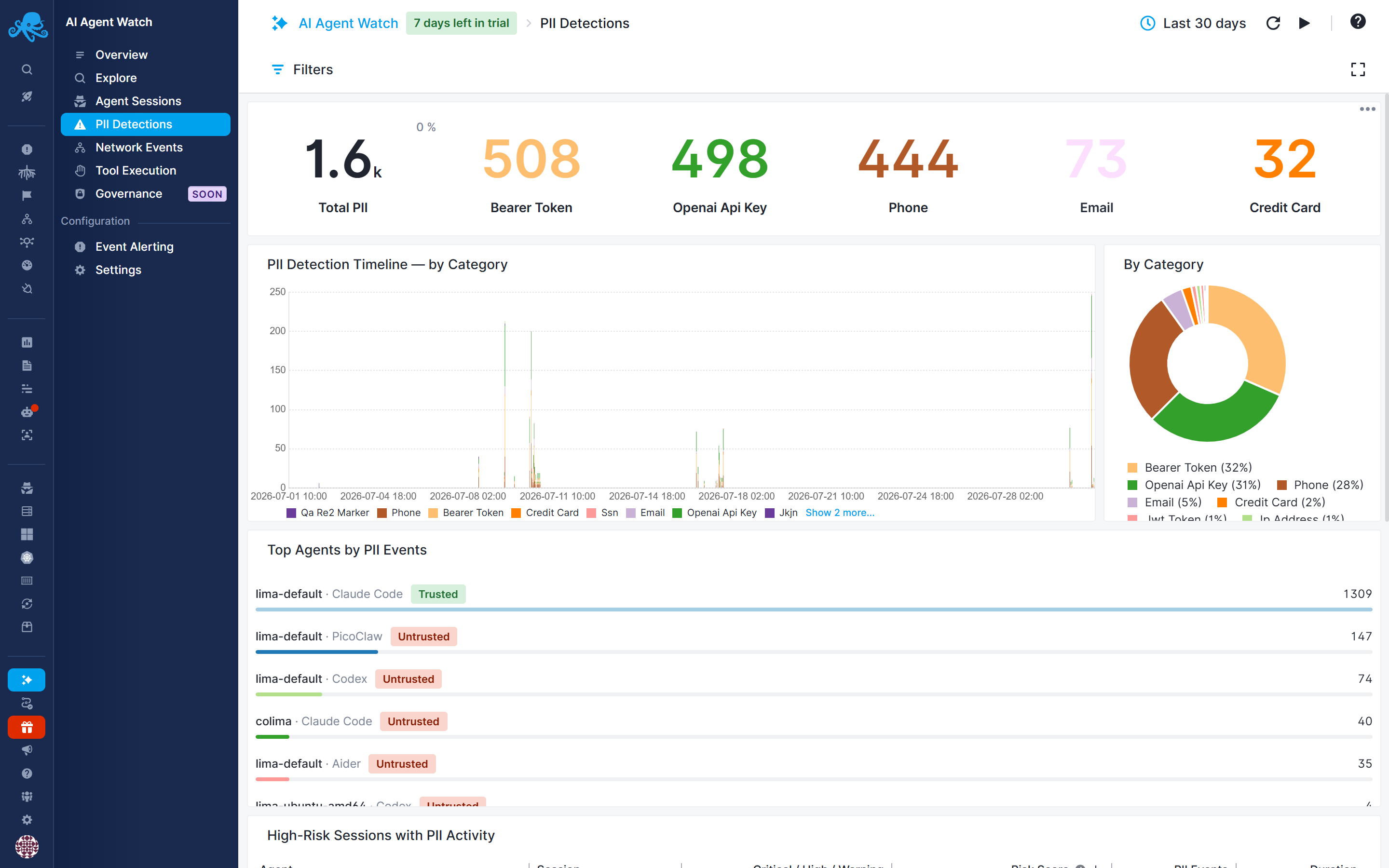Click the AI Agent Watch breadcrumb link
Viewport: 1389px width, 868px height.
[348, 23]
